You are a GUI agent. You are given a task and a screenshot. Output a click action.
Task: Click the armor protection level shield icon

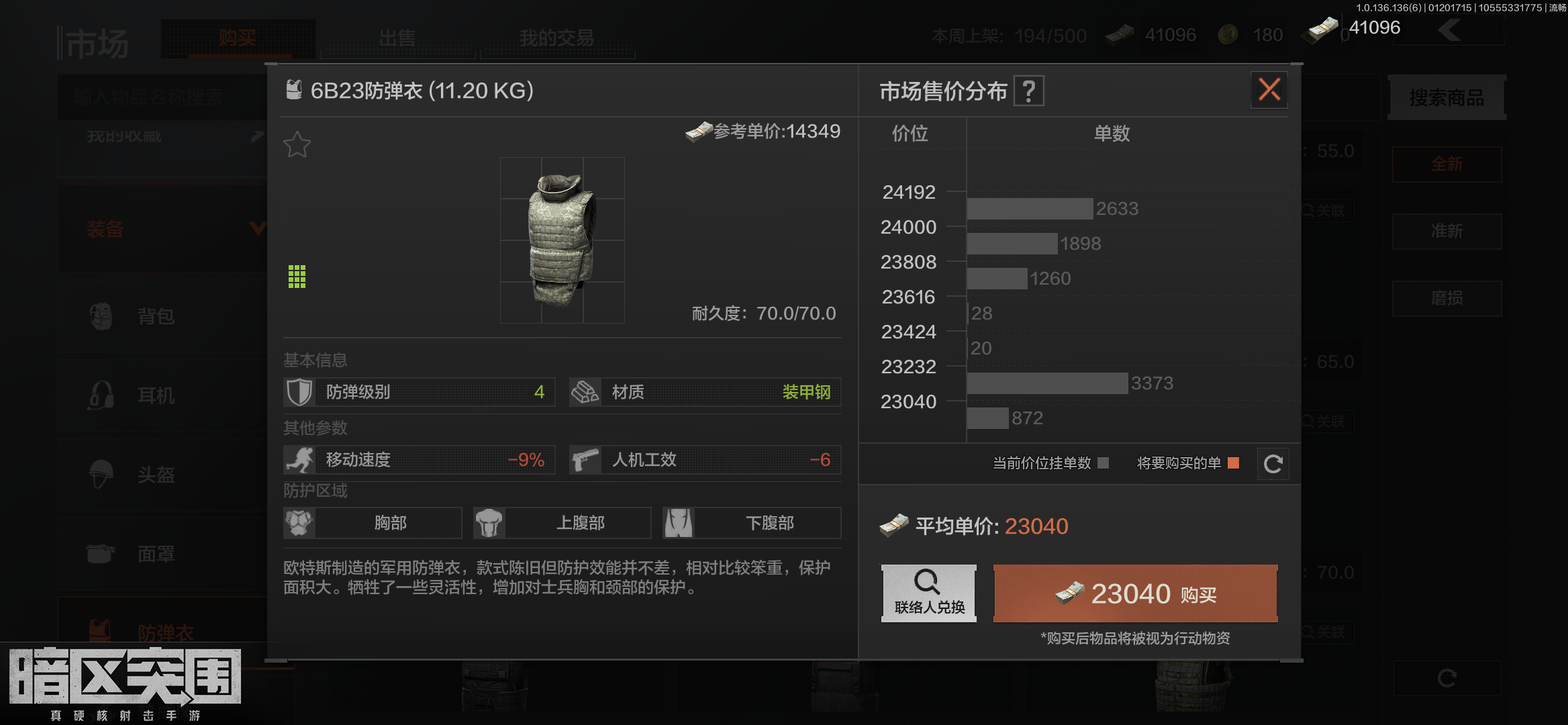(299, 392)
